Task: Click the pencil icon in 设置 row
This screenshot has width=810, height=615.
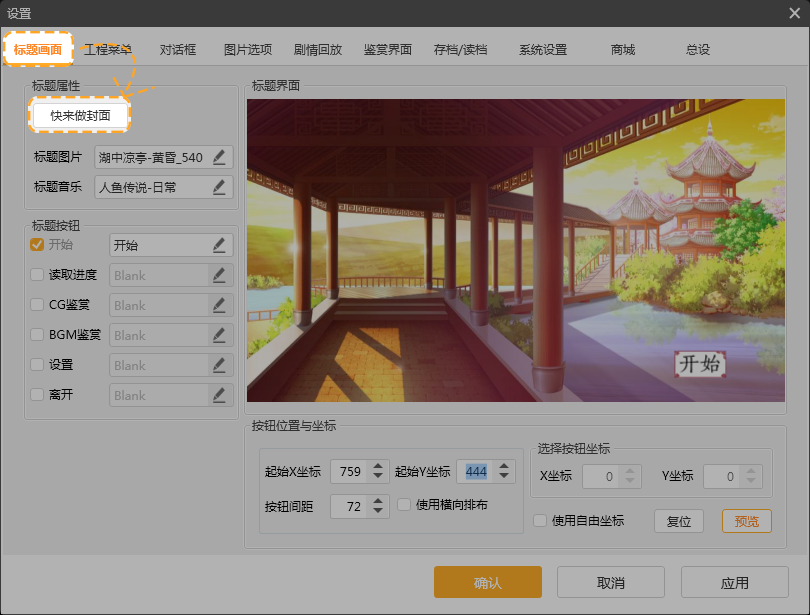Action: 219,365
